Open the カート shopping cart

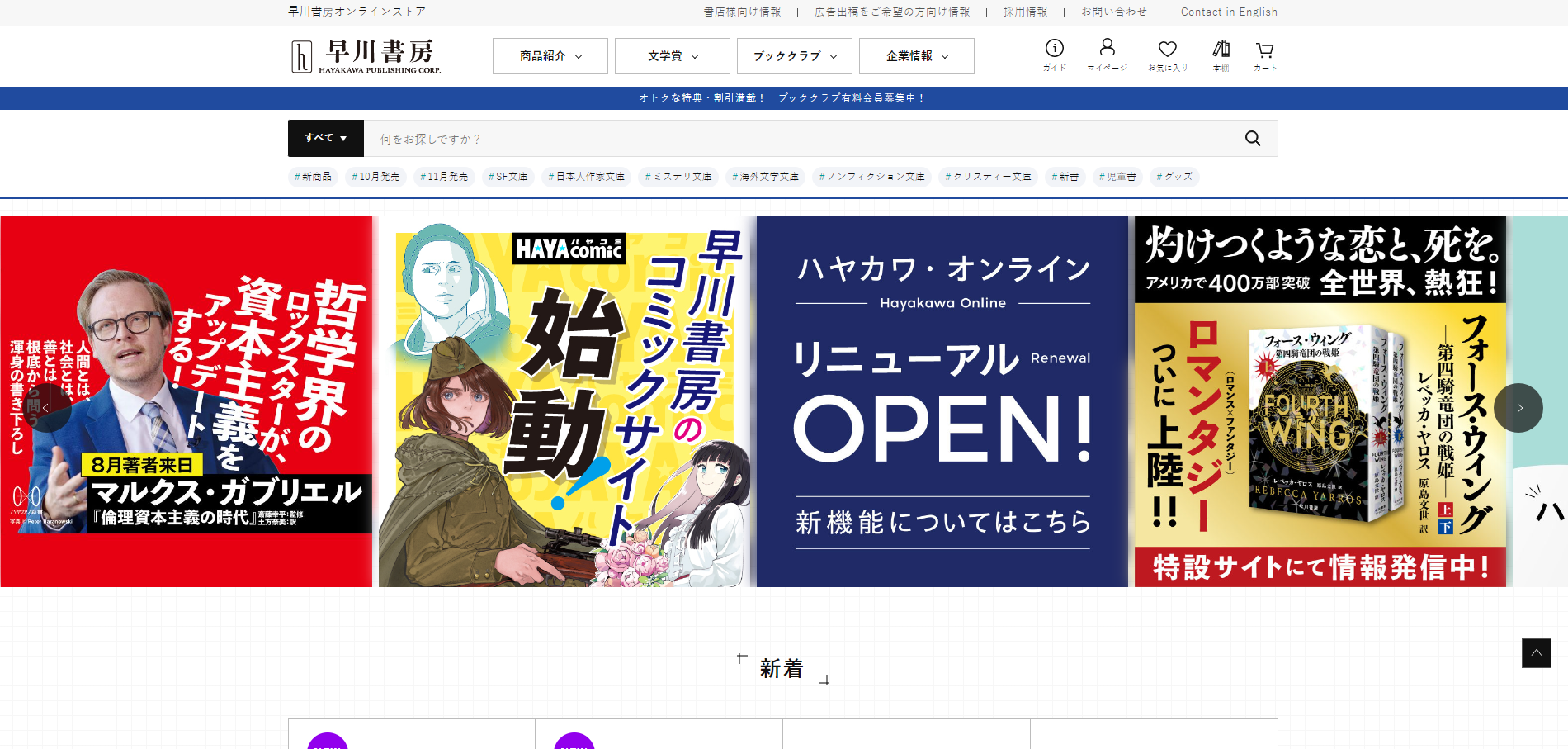click(1264, 55)
